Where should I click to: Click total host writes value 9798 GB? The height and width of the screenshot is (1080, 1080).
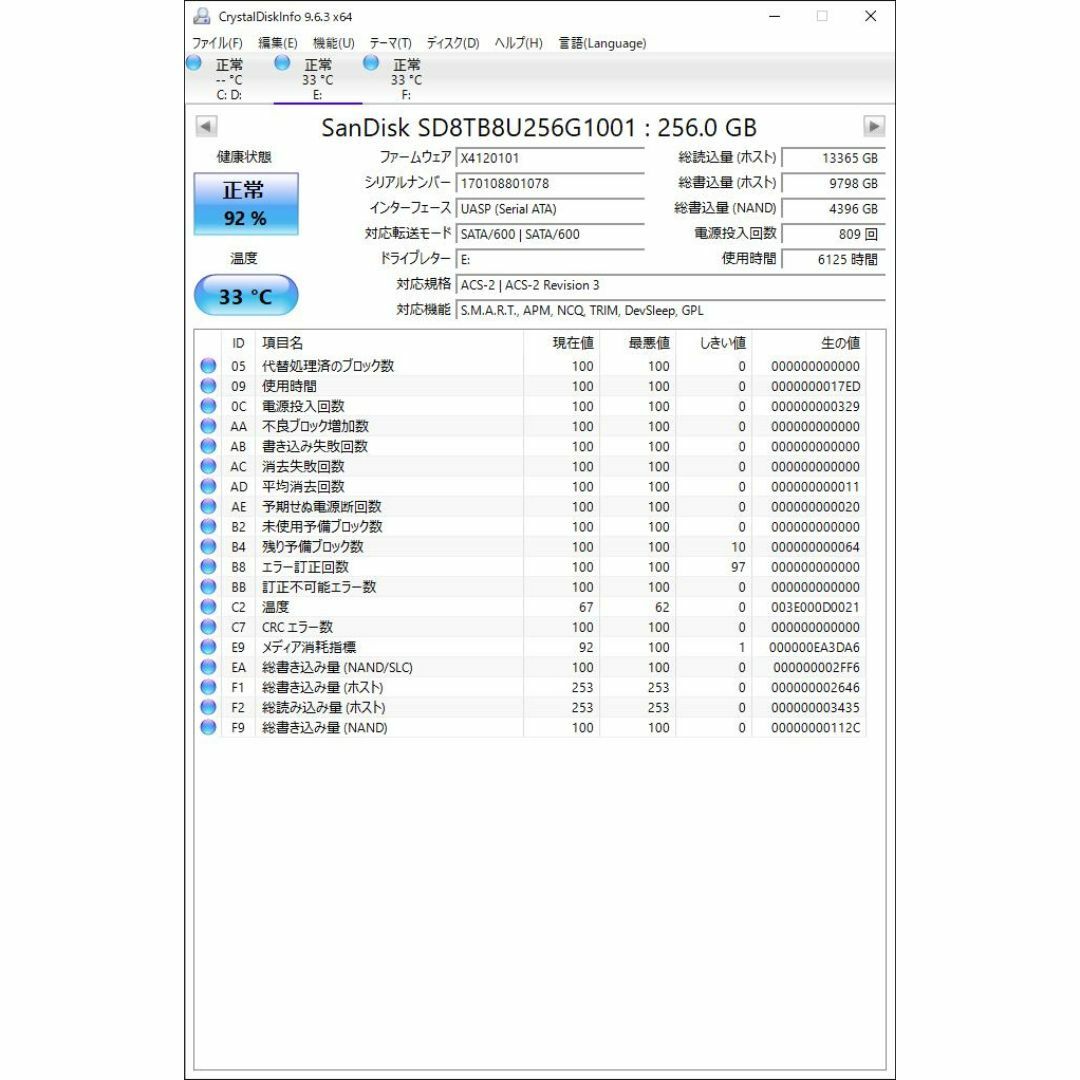click(833, 183)
